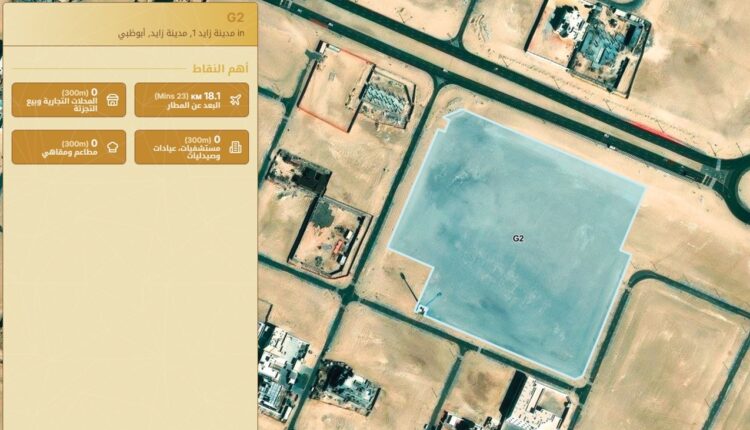Click the Zayed City location text under G2
Screen dimensions: 750x430
pos(181,33)
